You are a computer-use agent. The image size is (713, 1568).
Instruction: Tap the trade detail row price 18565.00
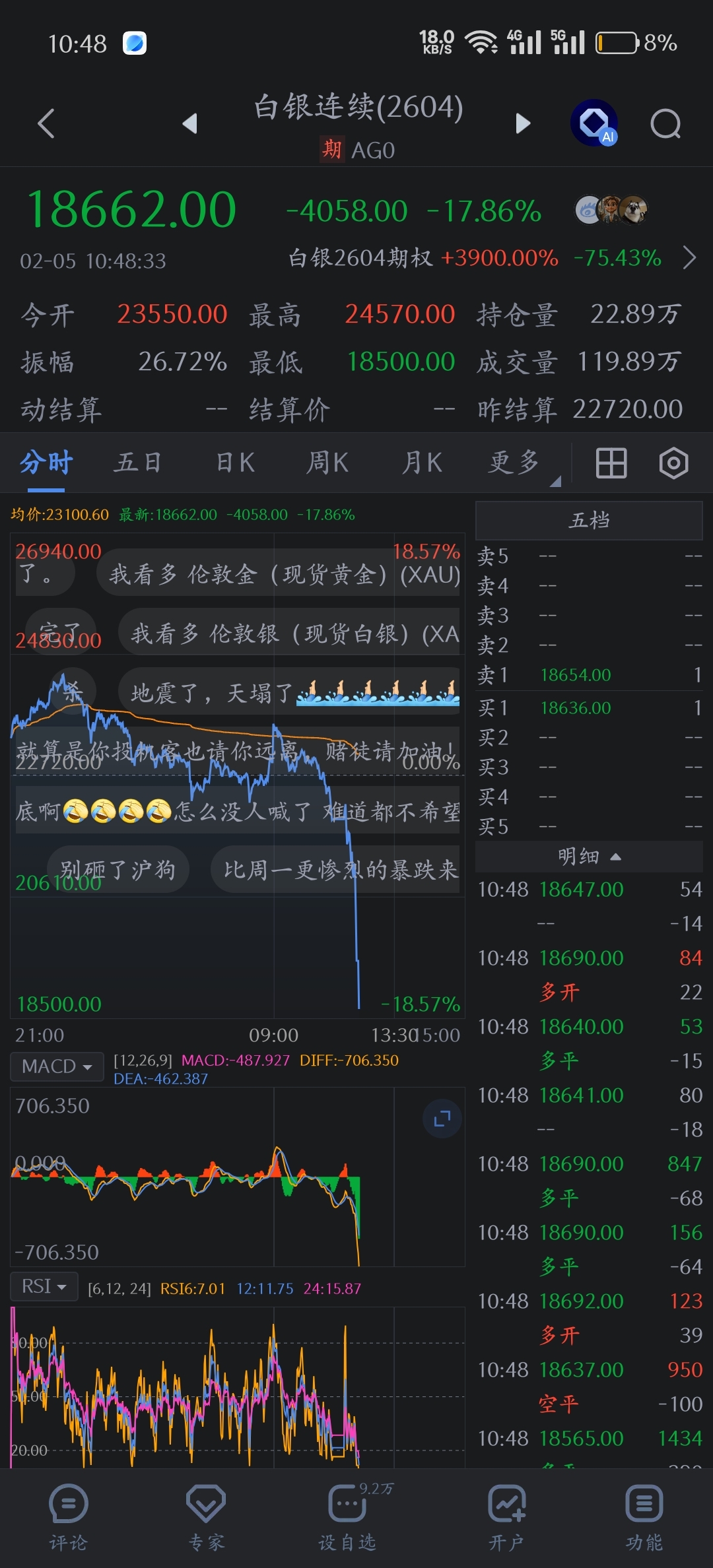(x=581, y=1439)
